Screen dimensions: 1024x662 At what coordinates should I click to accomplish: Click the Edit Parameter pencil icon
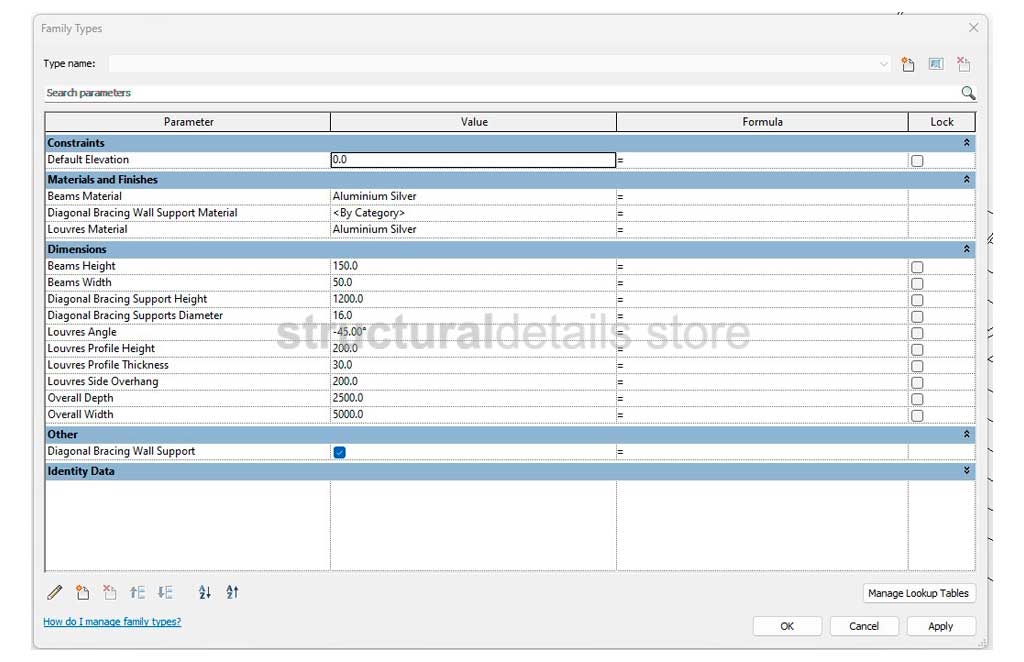click(x=55, y=593)
